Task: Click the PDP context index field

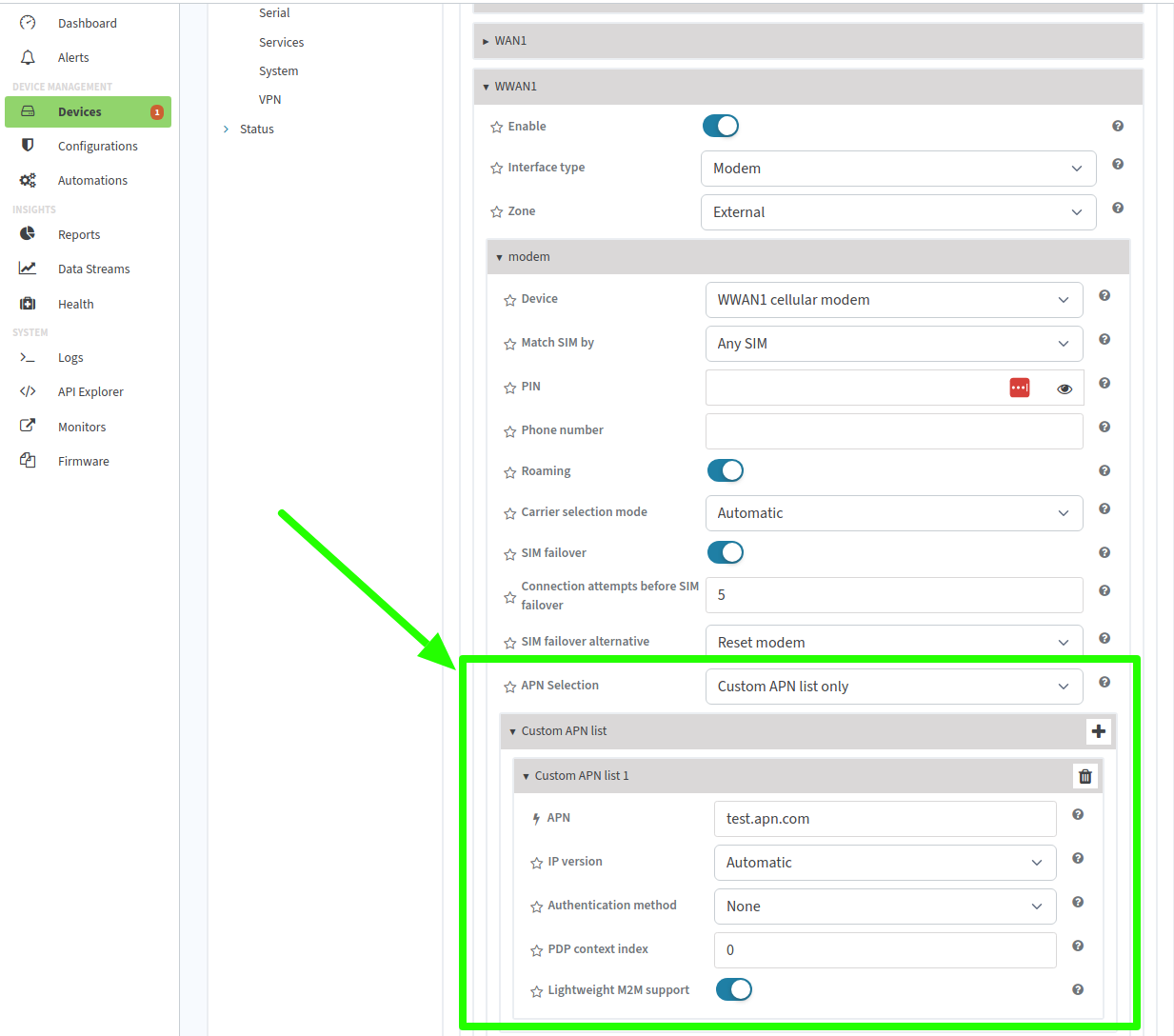Action: 885,950
